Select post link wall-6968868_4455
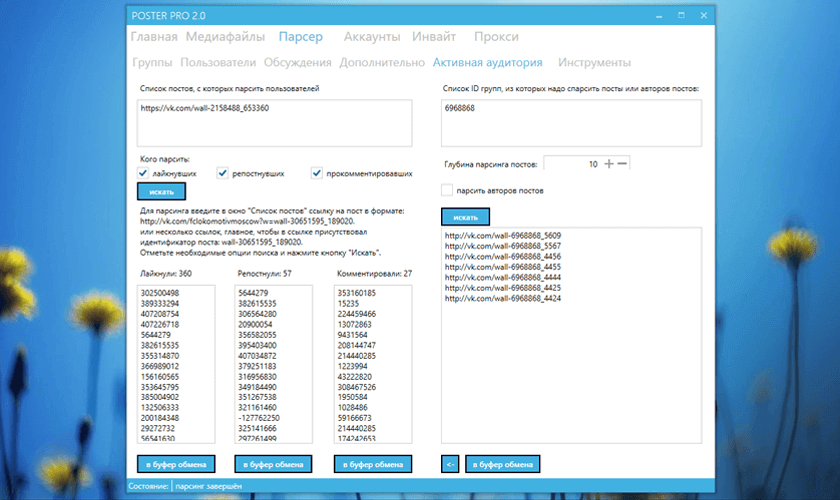This screenshot has height=500, width=840. point(502,267)
